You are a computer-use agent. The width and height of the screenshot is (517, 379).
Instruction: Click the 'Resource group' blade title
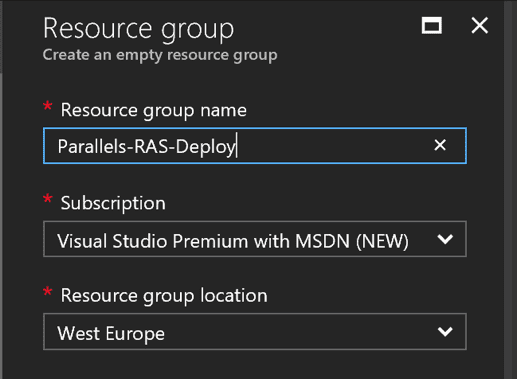139,29
